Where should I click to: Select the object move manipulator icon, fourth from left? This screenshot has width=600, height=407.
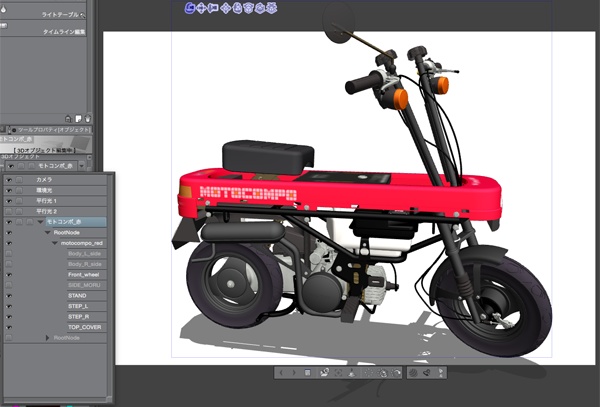click(x=226, y=8)
